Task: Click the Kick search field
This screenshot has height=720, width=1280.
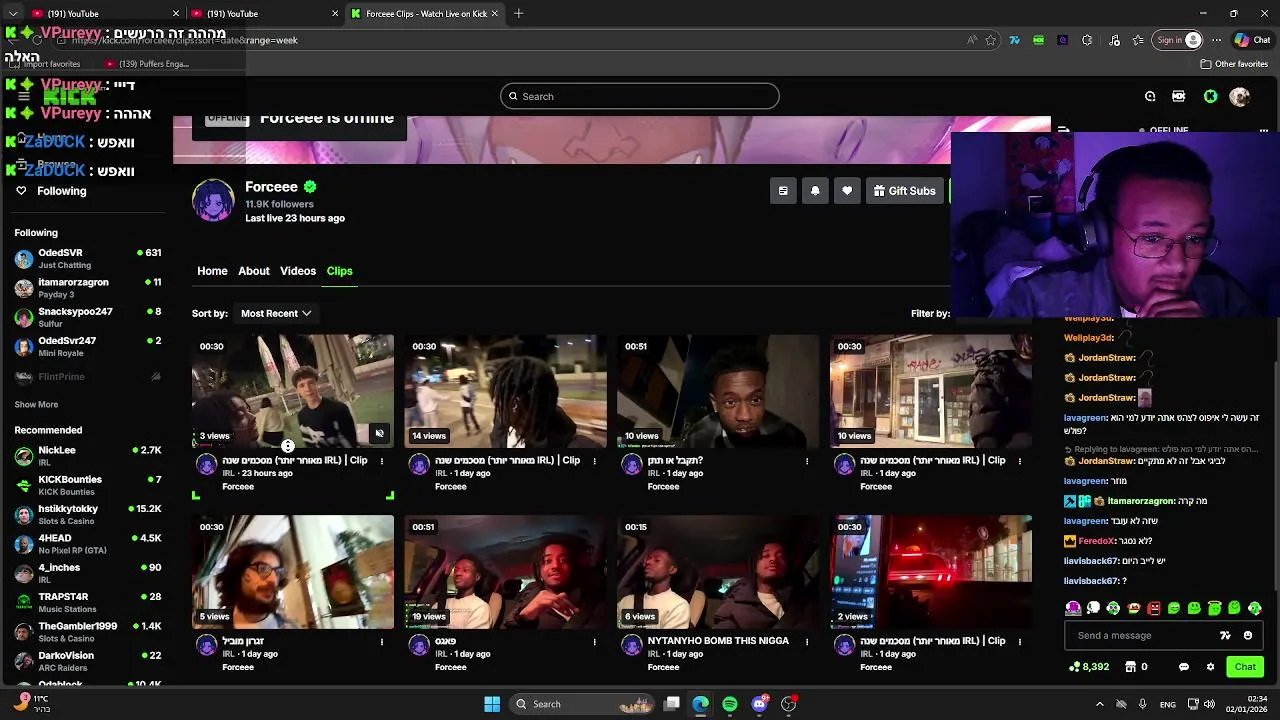Action: (640, 96)
